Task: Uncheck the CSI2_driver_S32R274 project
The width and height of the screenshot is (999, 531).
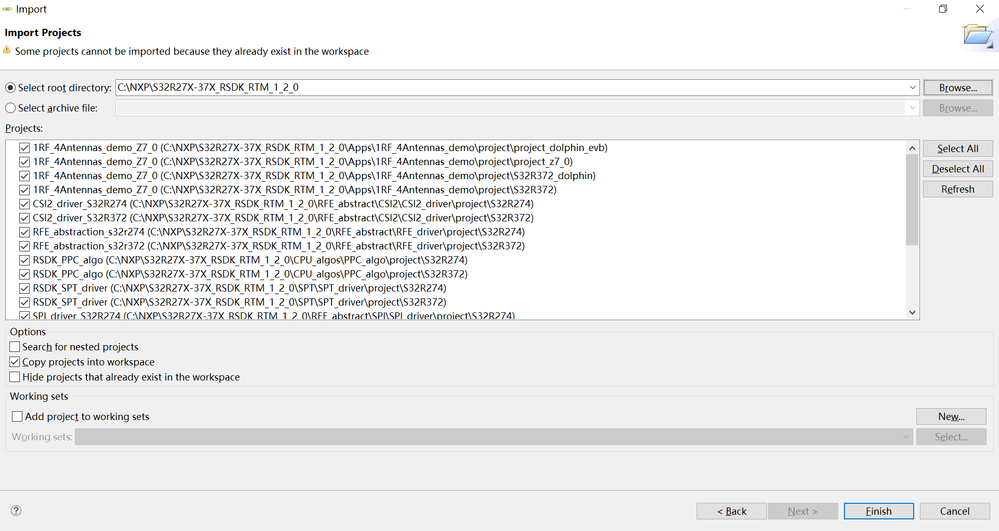Action: (25, 204)
